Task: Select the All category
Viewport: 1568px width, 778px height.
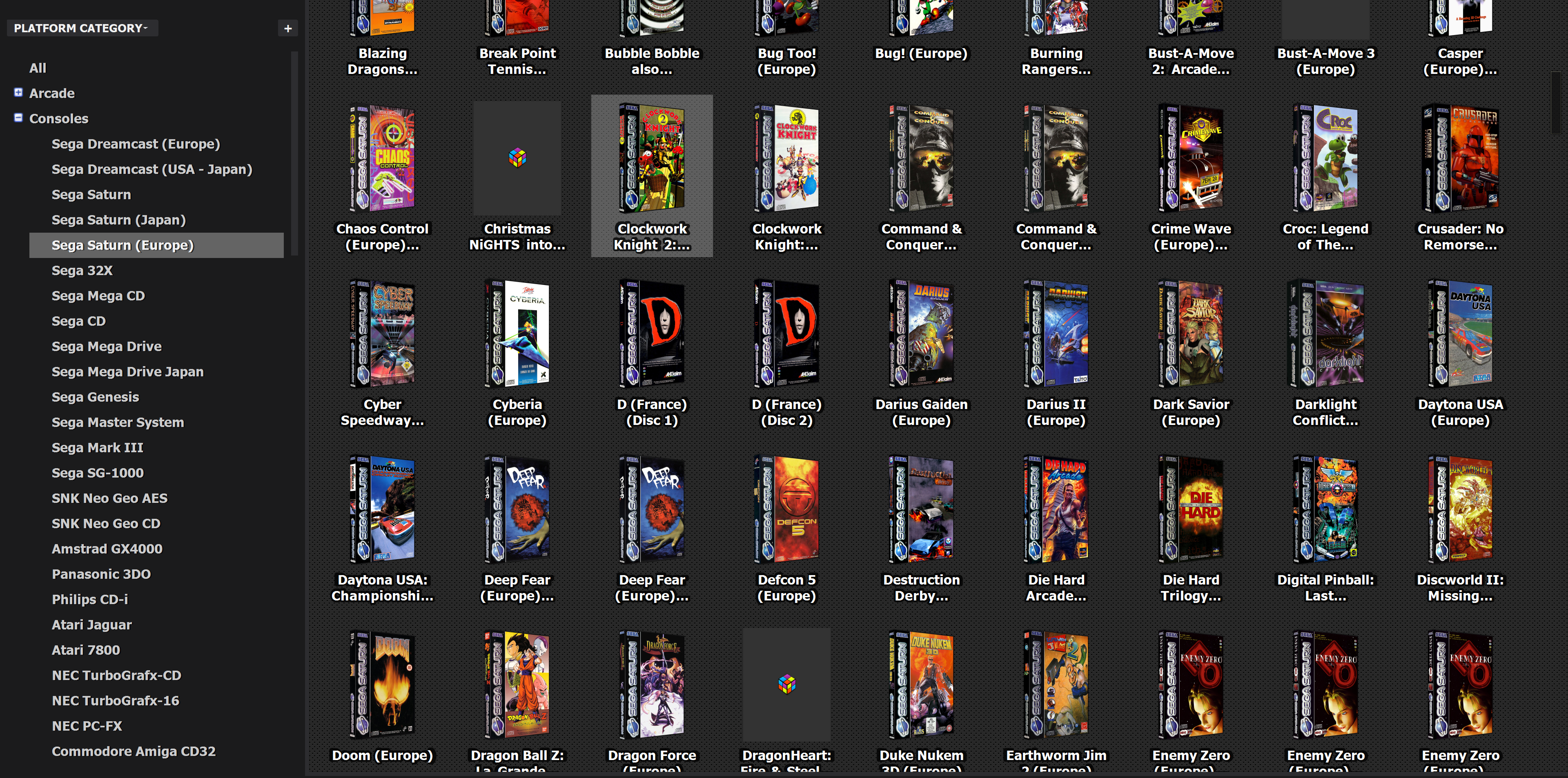Action: click(38, 68)
